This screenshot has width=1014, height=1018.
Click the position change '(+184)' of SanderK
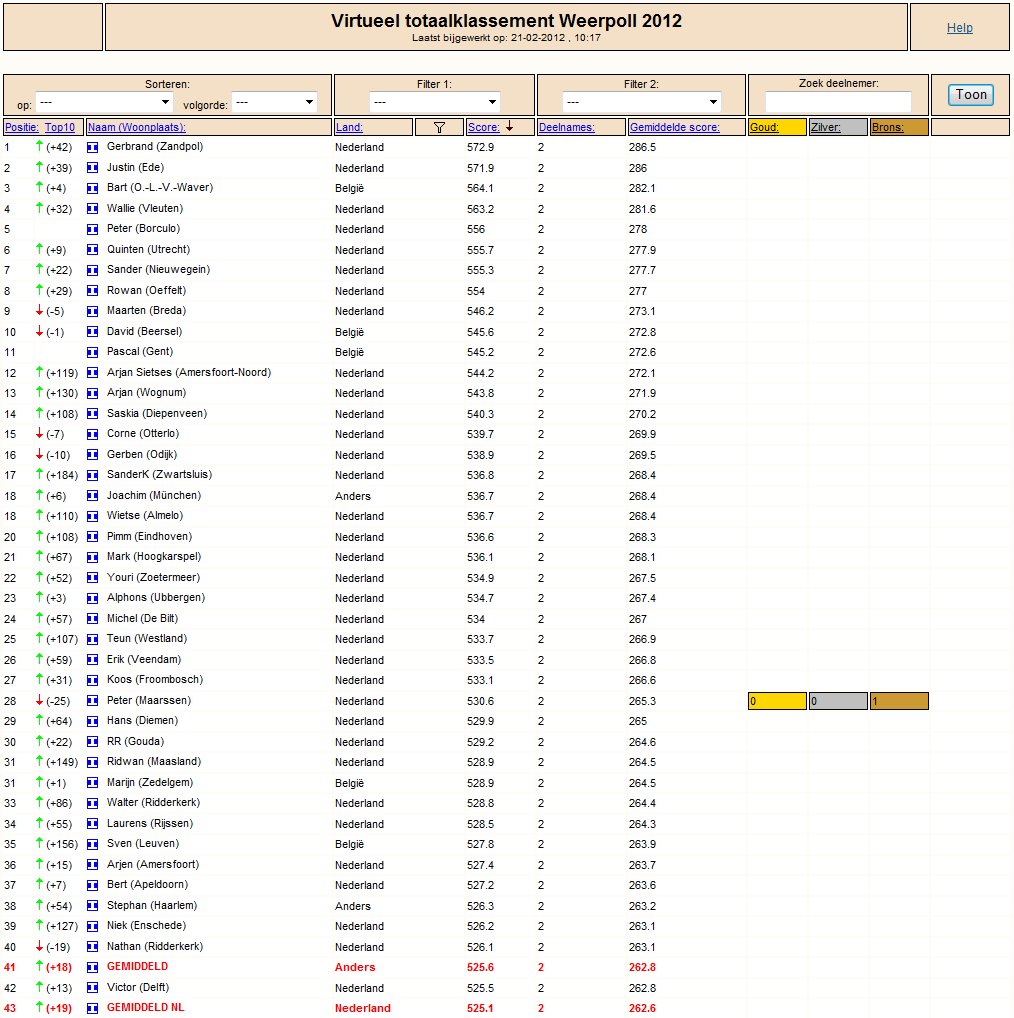[62, 475]
